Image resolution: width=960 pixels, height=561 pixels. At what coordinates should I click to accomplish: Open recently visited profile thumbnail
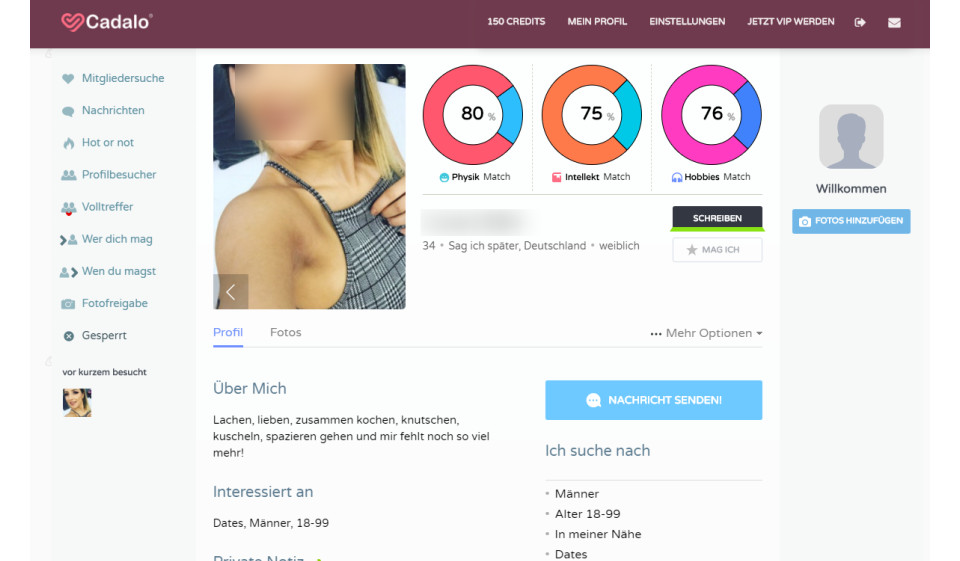click(77, 402)
